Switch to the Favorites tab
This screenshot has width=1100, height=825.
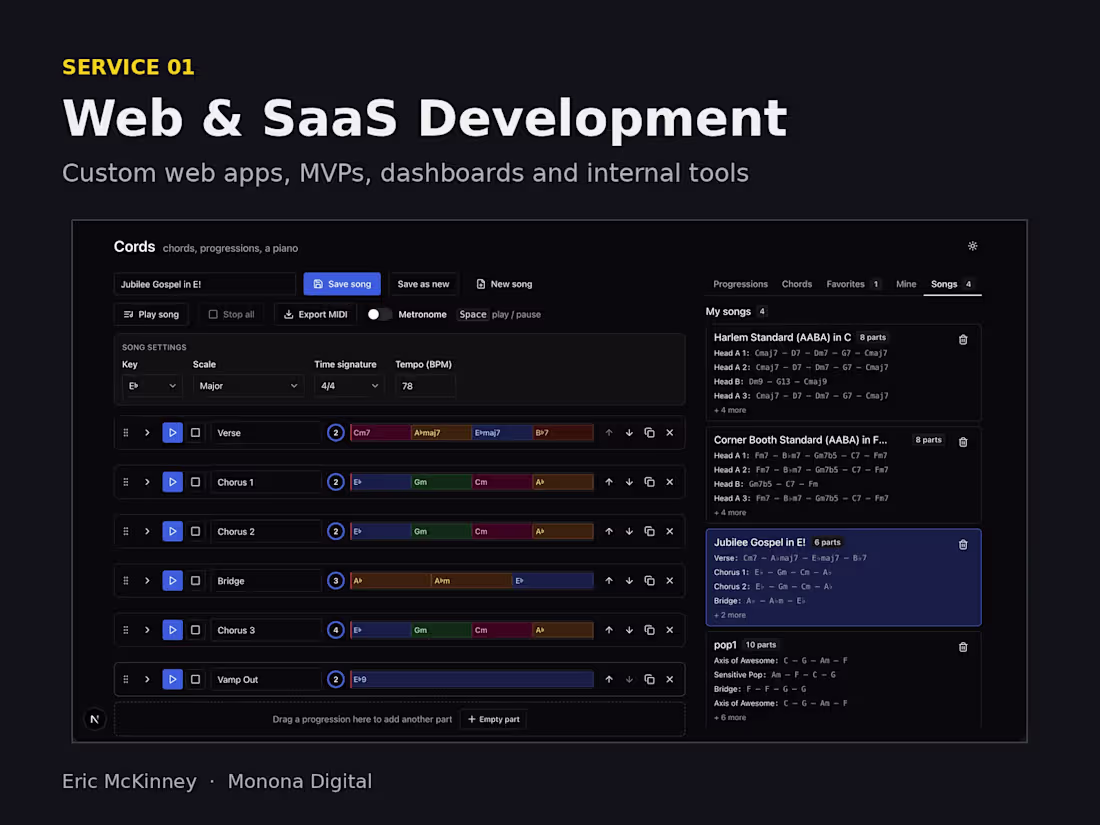[x=853, y=284]
